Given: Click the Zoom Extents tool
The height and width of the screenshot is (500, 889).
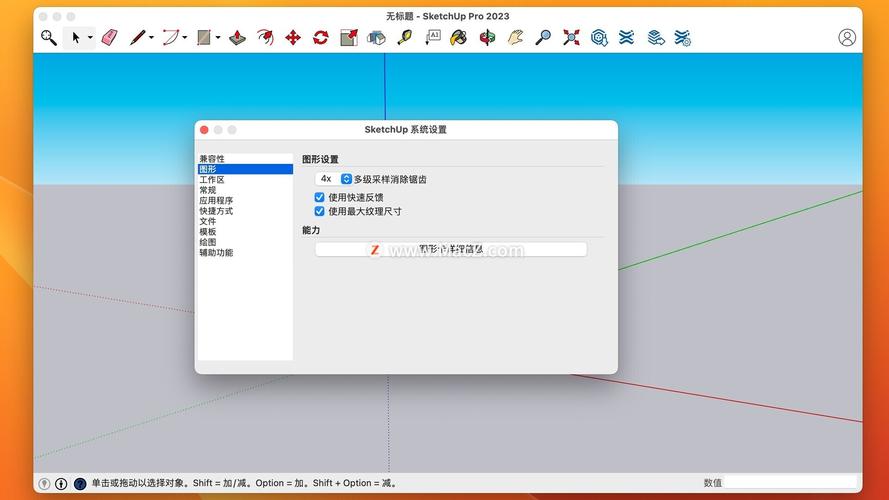Looking at the screenshot, I should coord(571,38).
